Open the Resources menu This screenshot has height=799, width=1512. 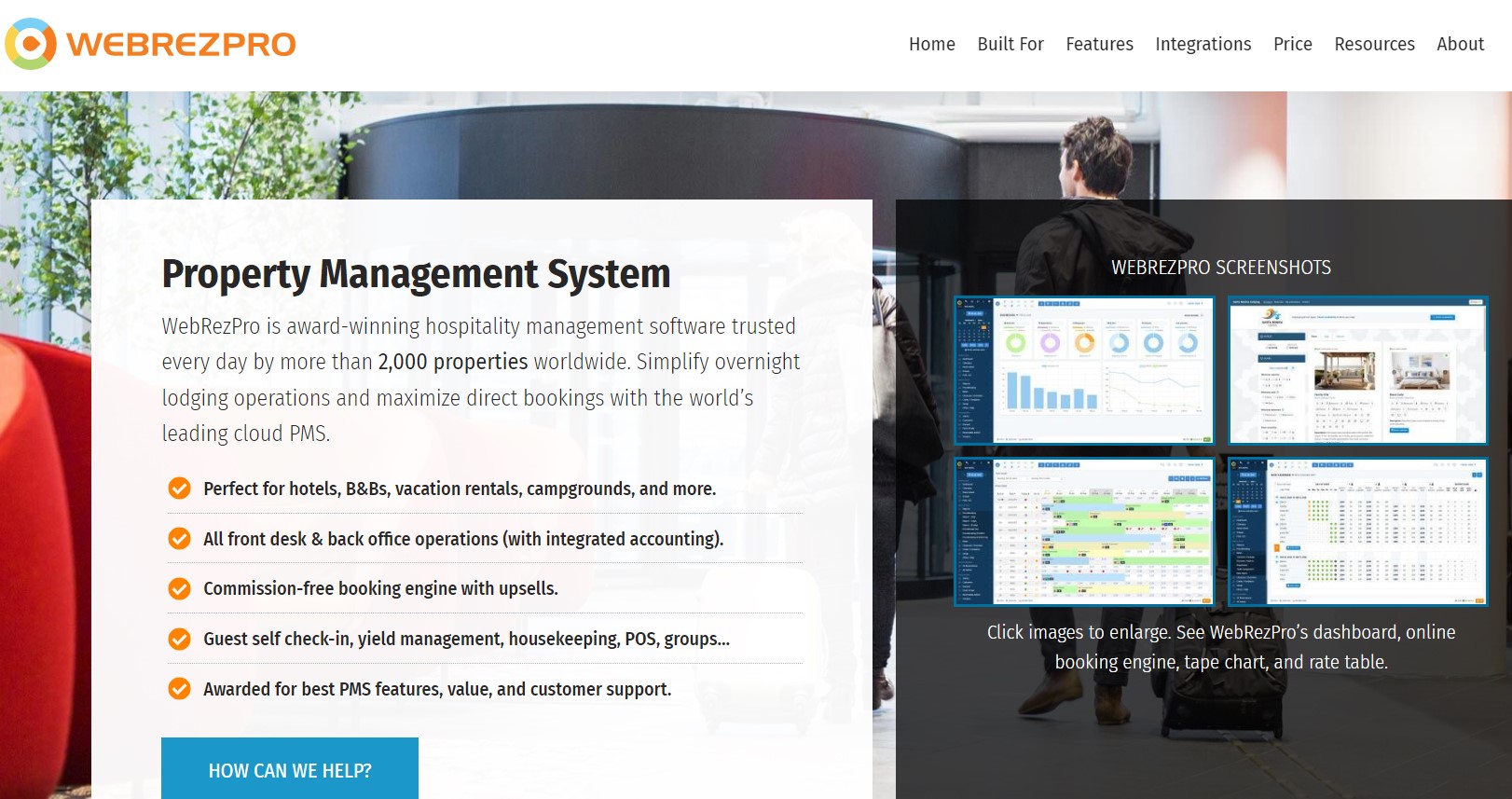point(1375,44)
